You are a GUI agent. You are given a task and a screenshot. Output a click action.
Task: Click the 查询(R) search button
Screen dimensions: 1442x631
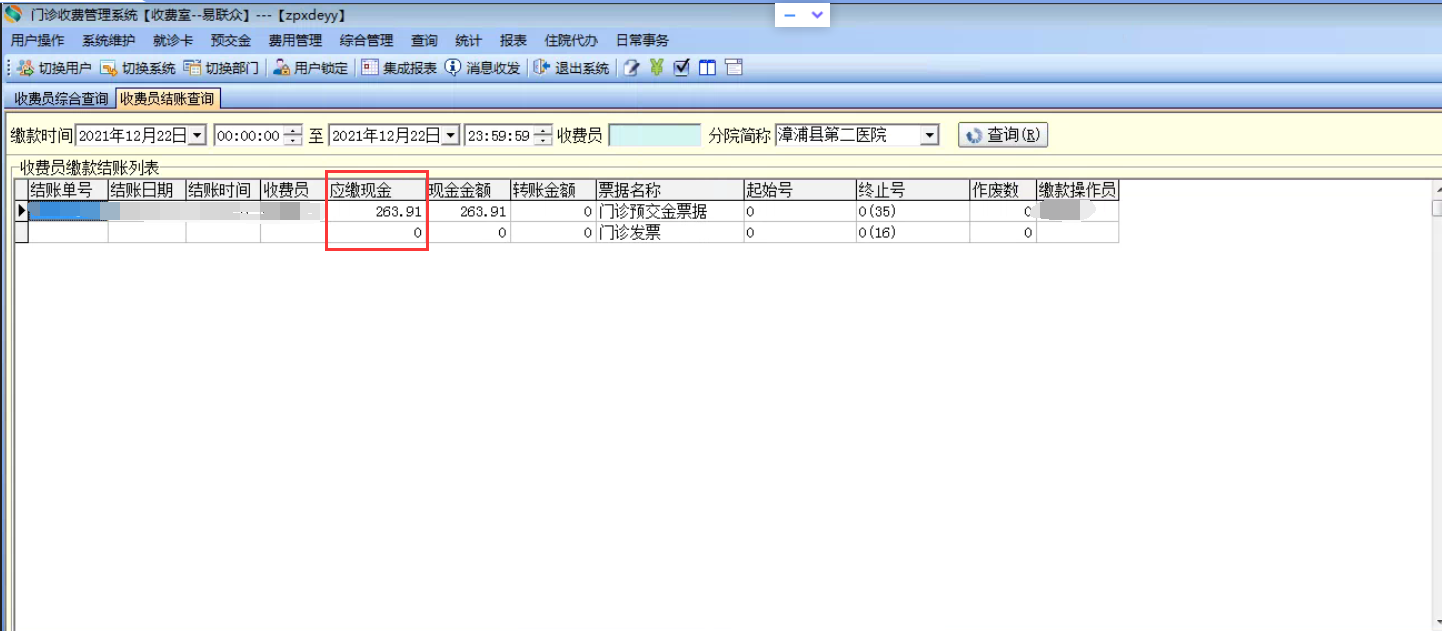coord(1003,135)
